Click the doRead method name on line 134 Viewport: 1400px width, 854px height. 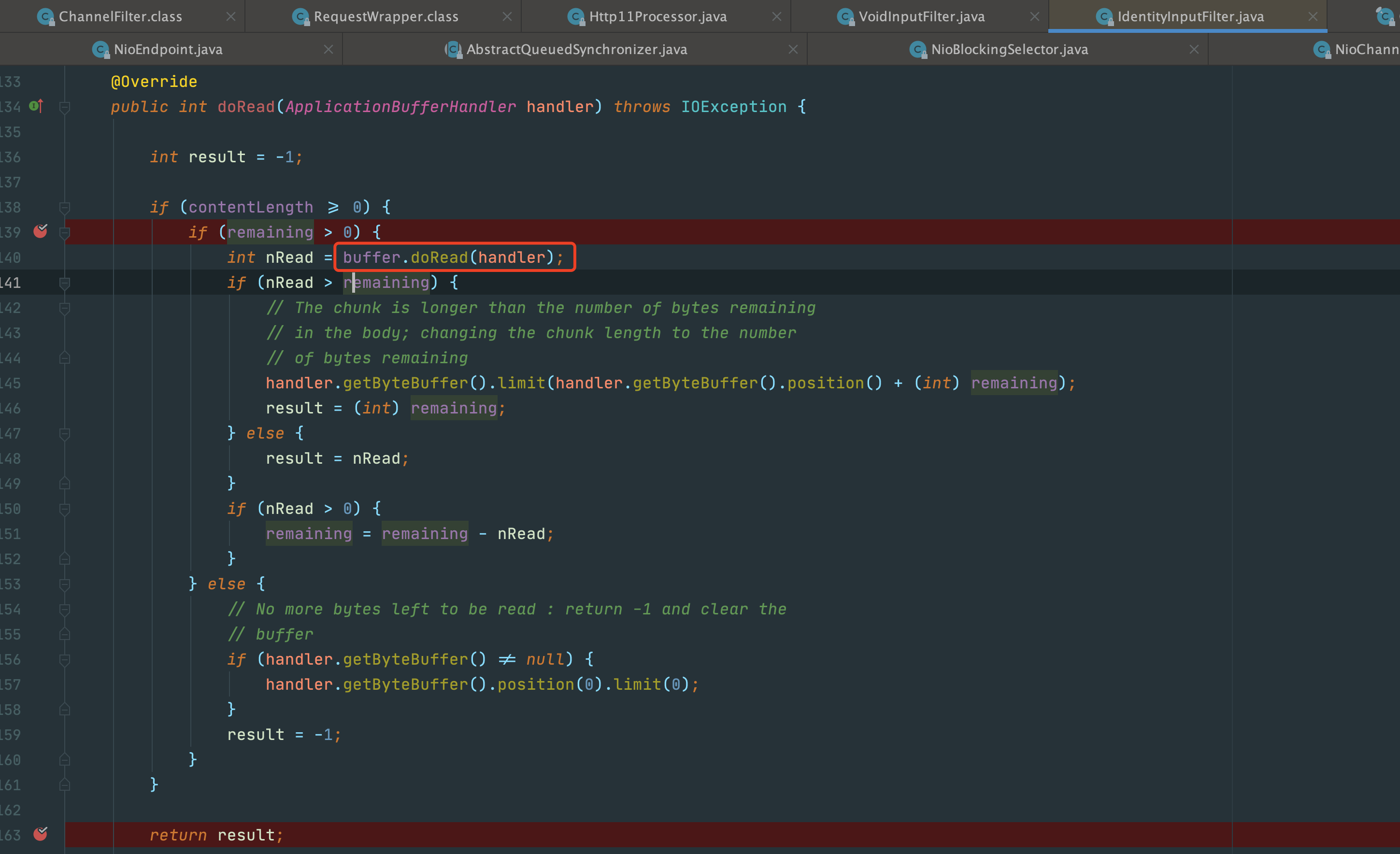tap(246, 107)
